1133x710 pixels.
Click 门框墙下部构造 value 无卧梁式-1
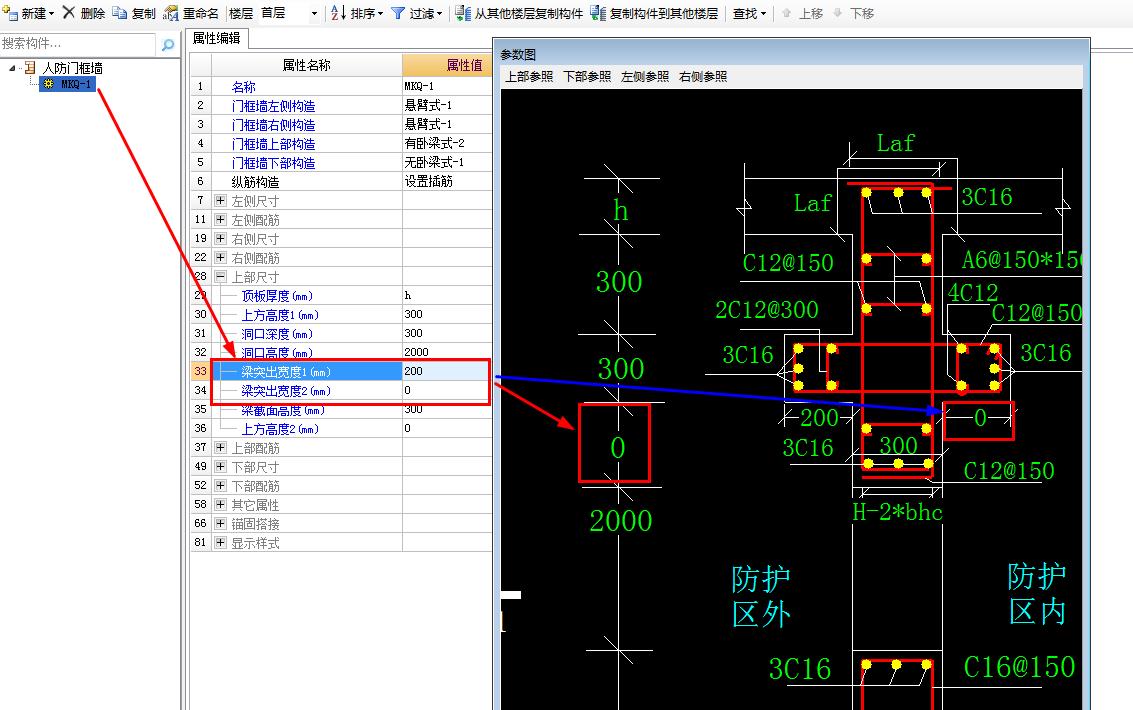pos(447,162)
